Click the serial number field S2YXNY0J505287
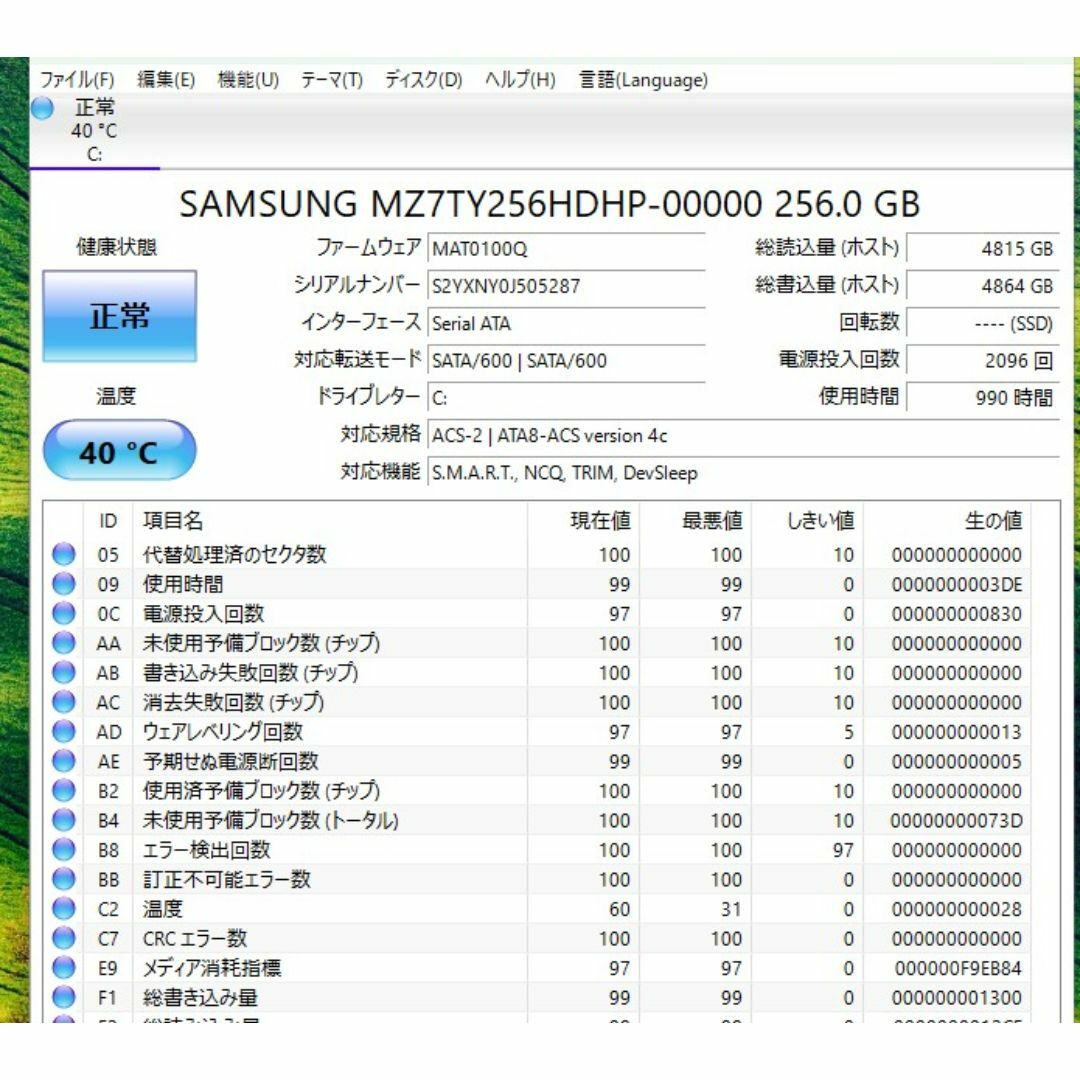This screenshot has height=1080, width=1080. [x=566, y=286]
